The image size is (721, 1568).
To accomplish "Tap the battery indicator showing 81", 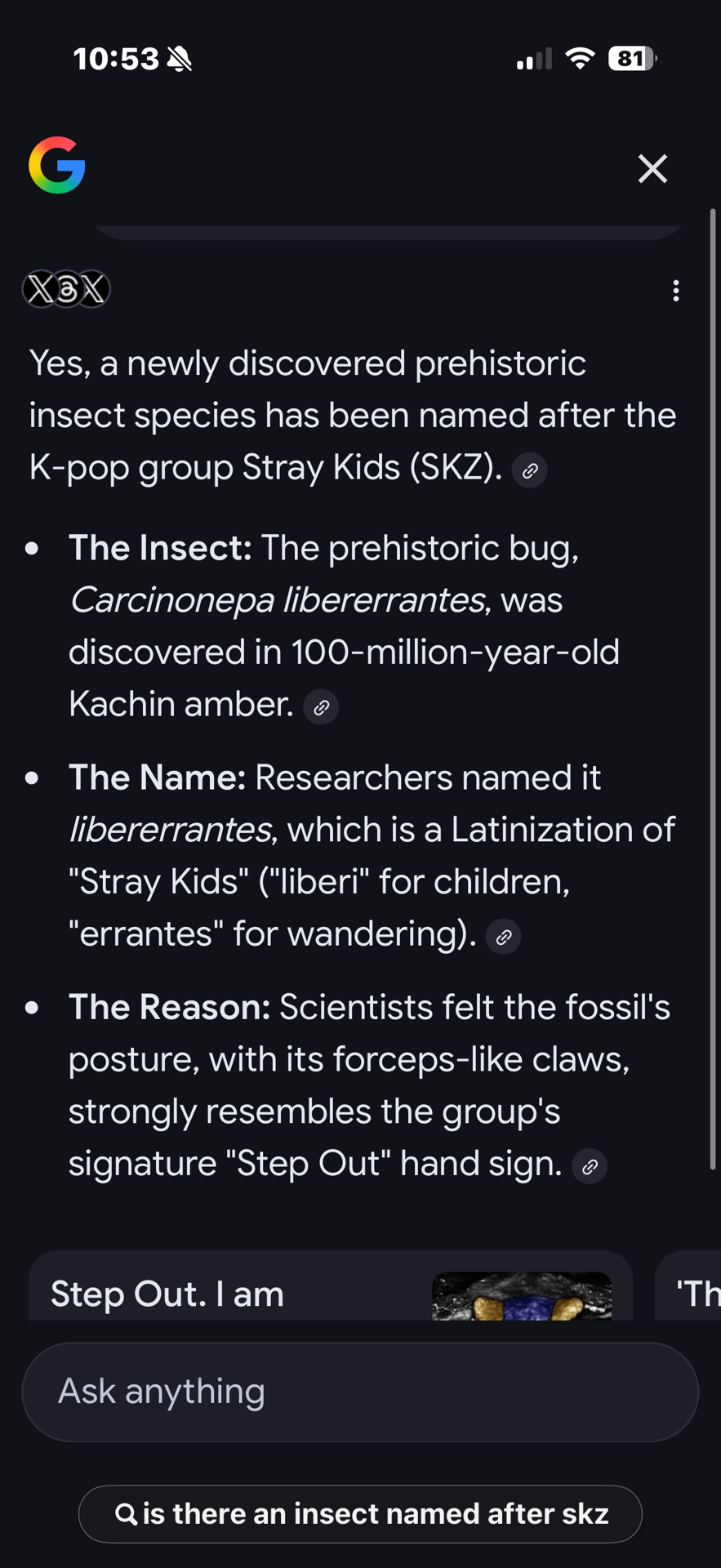I will pyautogui.click(x=632, y=59).
